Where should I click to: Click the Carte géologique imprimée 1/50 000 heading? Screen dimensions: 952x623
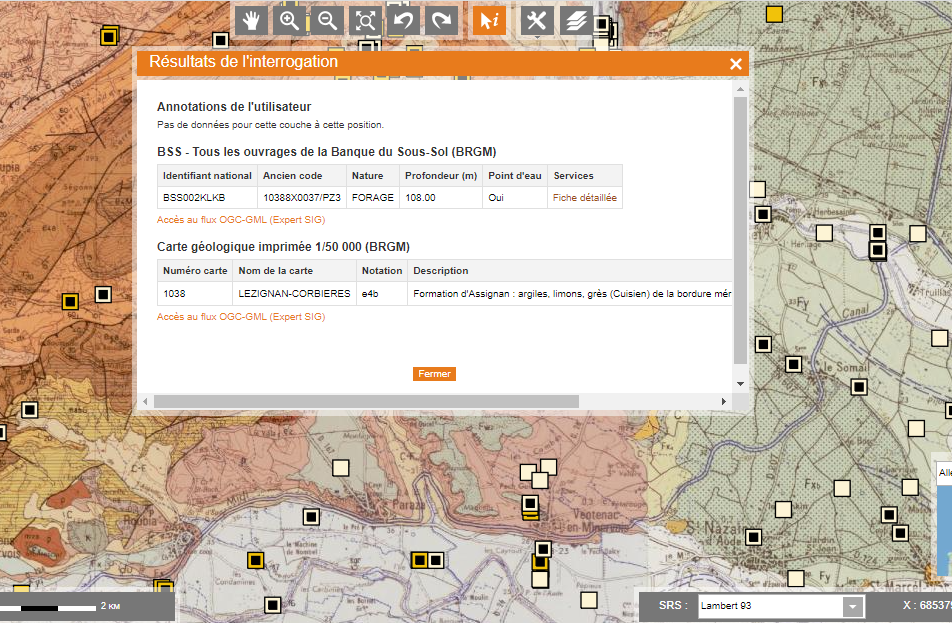(x=284, y=247)
